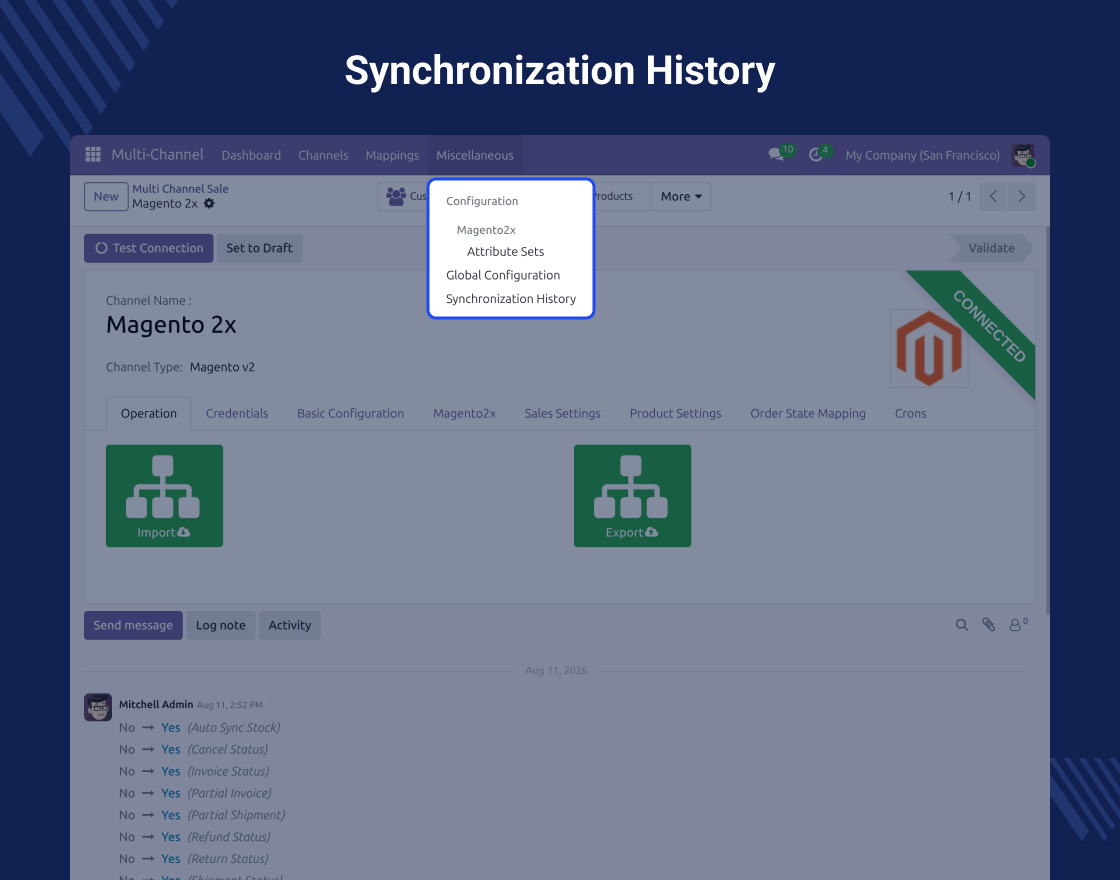Open the gear actions next to Magento 2x

click(x=209, y=204)
